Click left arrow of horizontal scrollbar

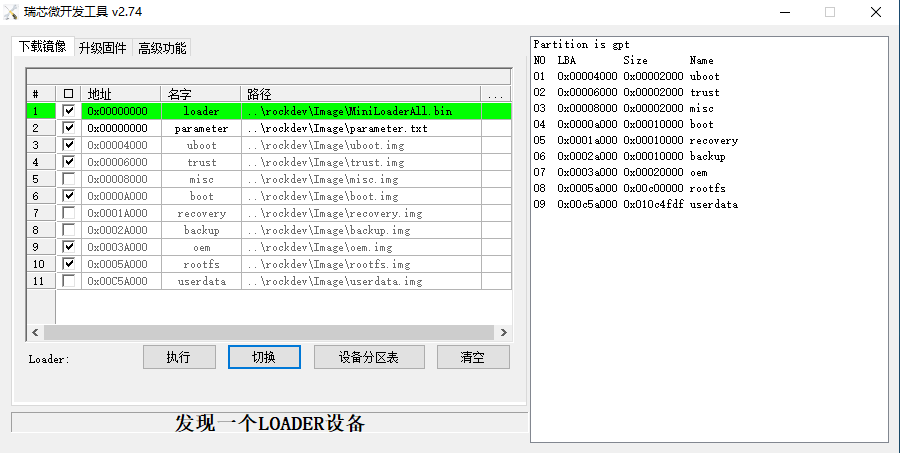33,332
